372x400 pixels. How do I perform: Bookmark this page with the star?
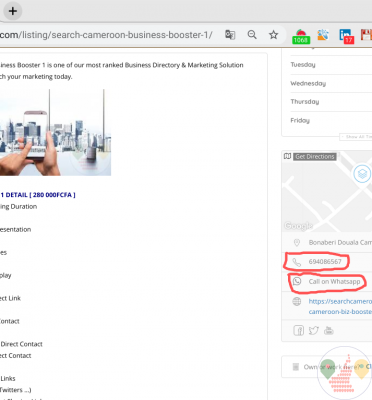[x=274, y=35]
